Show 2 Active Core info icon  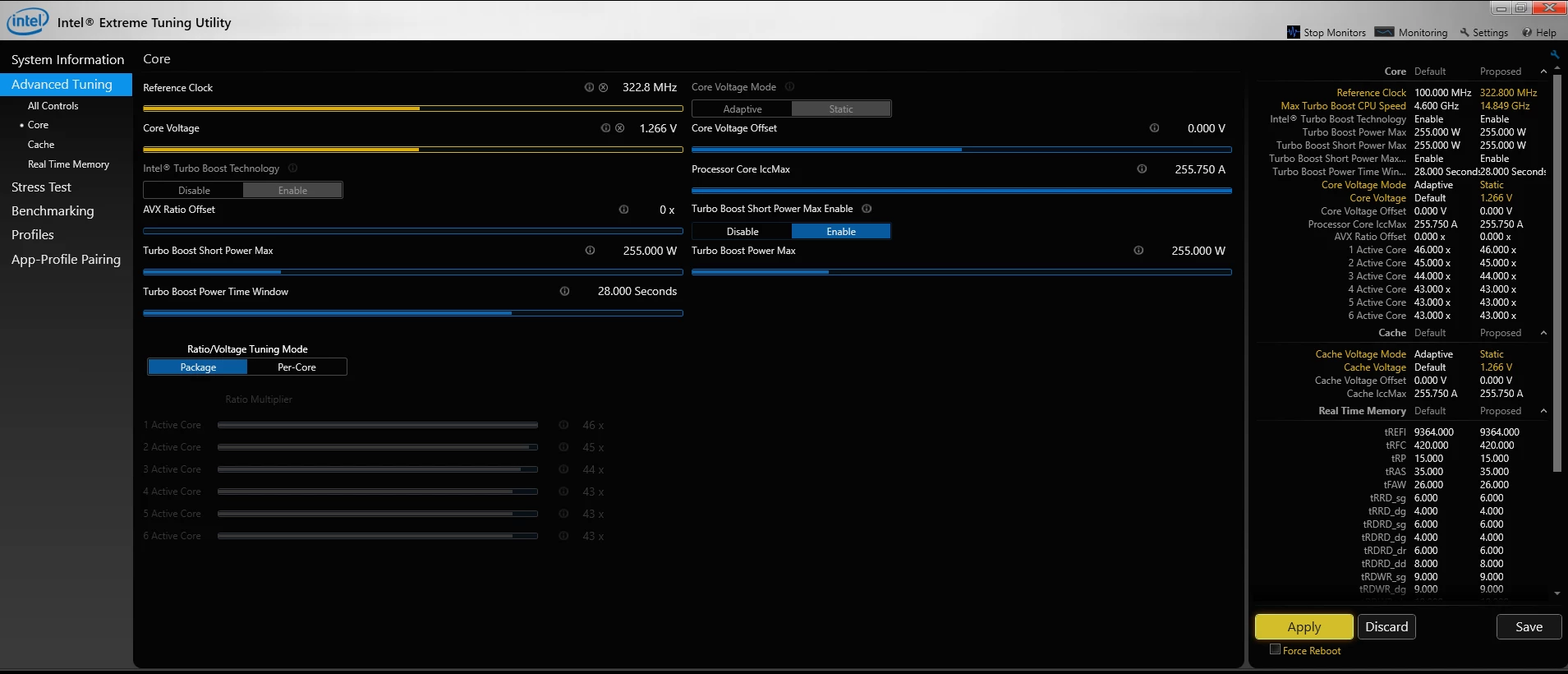(563, 447)
